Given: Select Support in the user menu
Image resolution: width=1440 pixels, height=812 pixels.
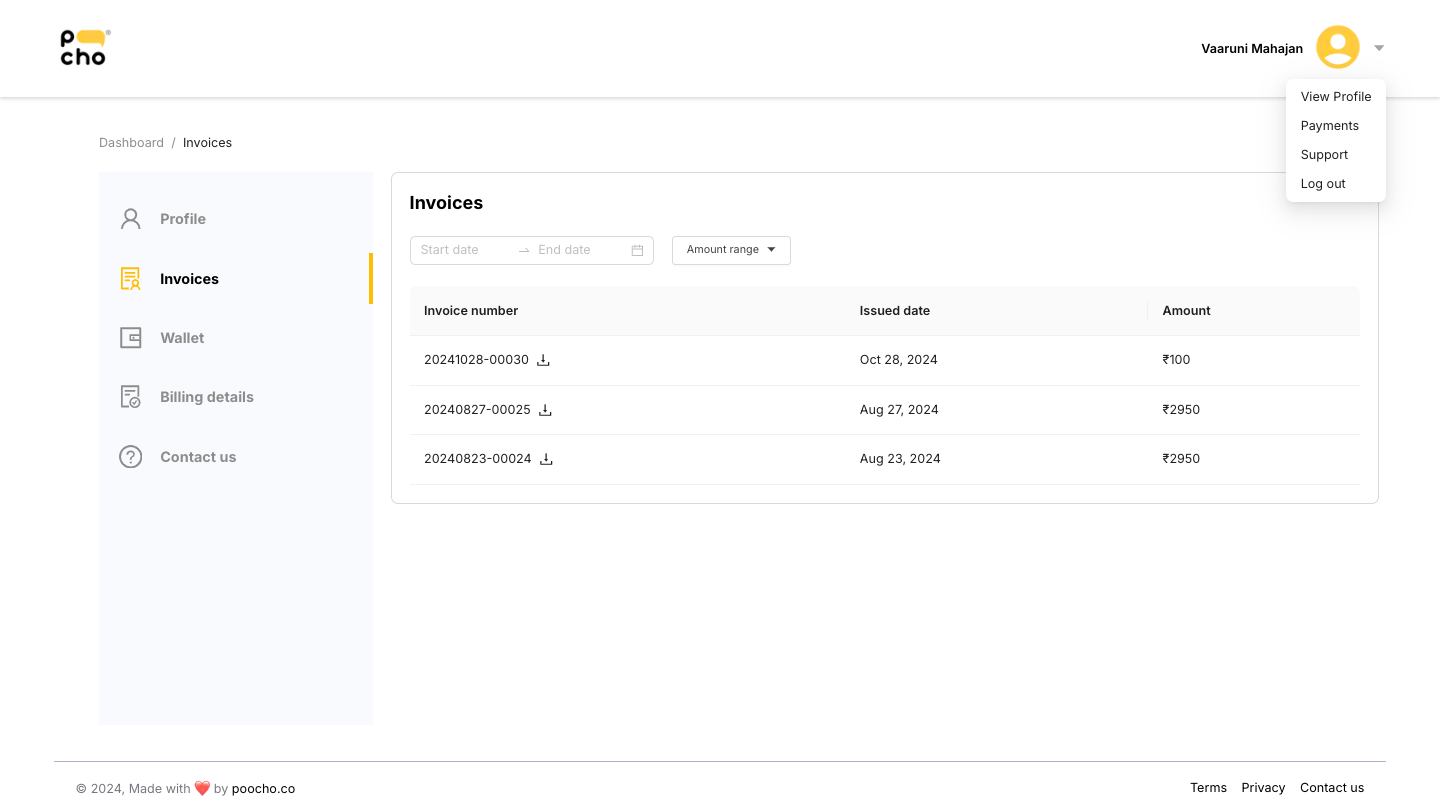Looking at the screenshot, I should (1324, 155).
